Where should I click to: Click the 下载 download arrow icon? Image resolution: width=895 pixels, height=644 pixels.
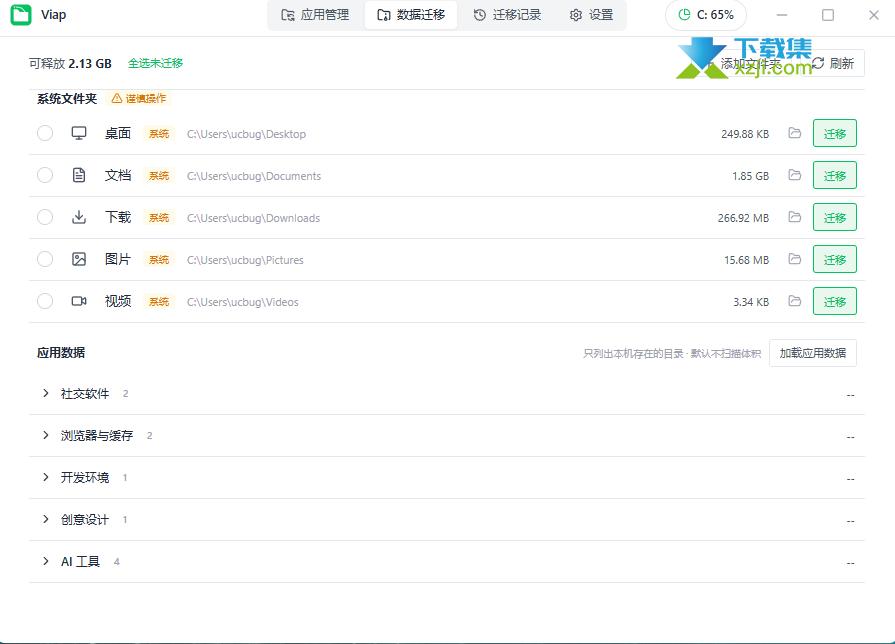tap(79, 218)
